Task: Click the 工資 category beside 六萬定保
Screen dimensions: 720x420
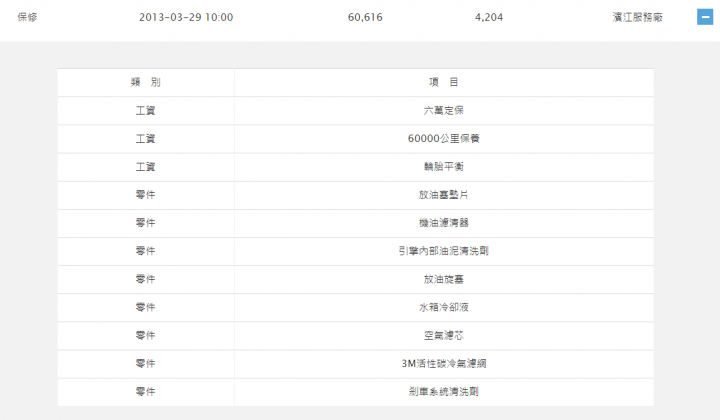Action: pos(145,110)
